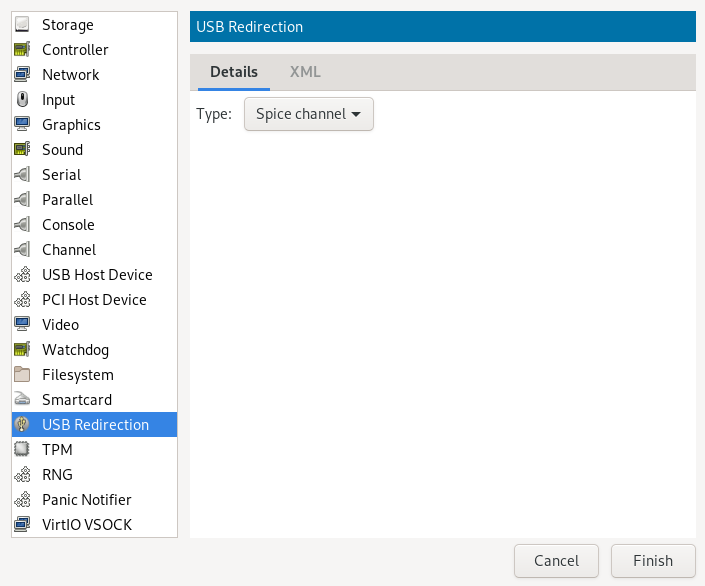This screenshot has height=586, width=705.
Task: Choose PCI Host Device entry
Action: (94, 300)
